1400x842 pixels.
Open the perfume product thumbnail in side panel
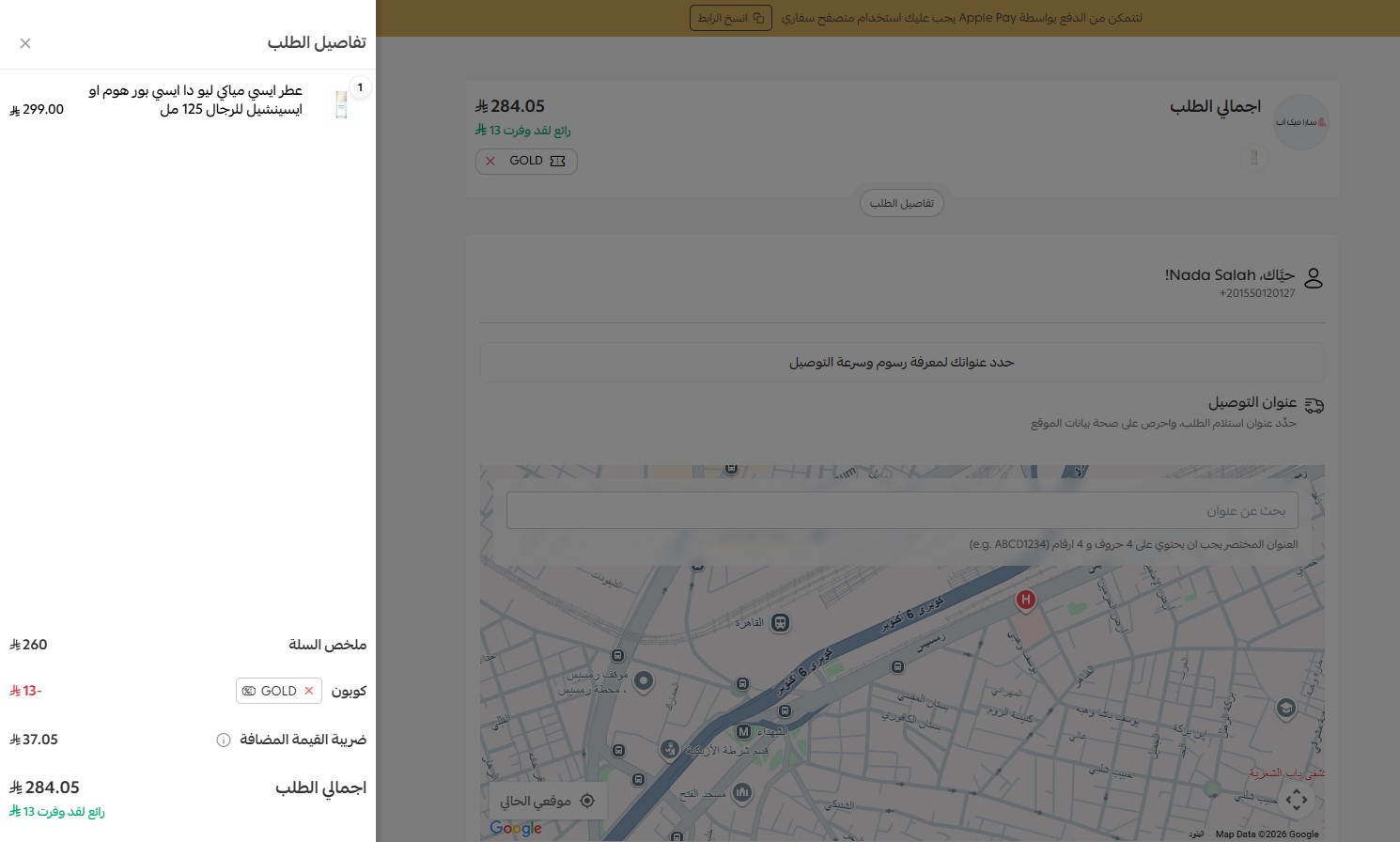(341, 103)
